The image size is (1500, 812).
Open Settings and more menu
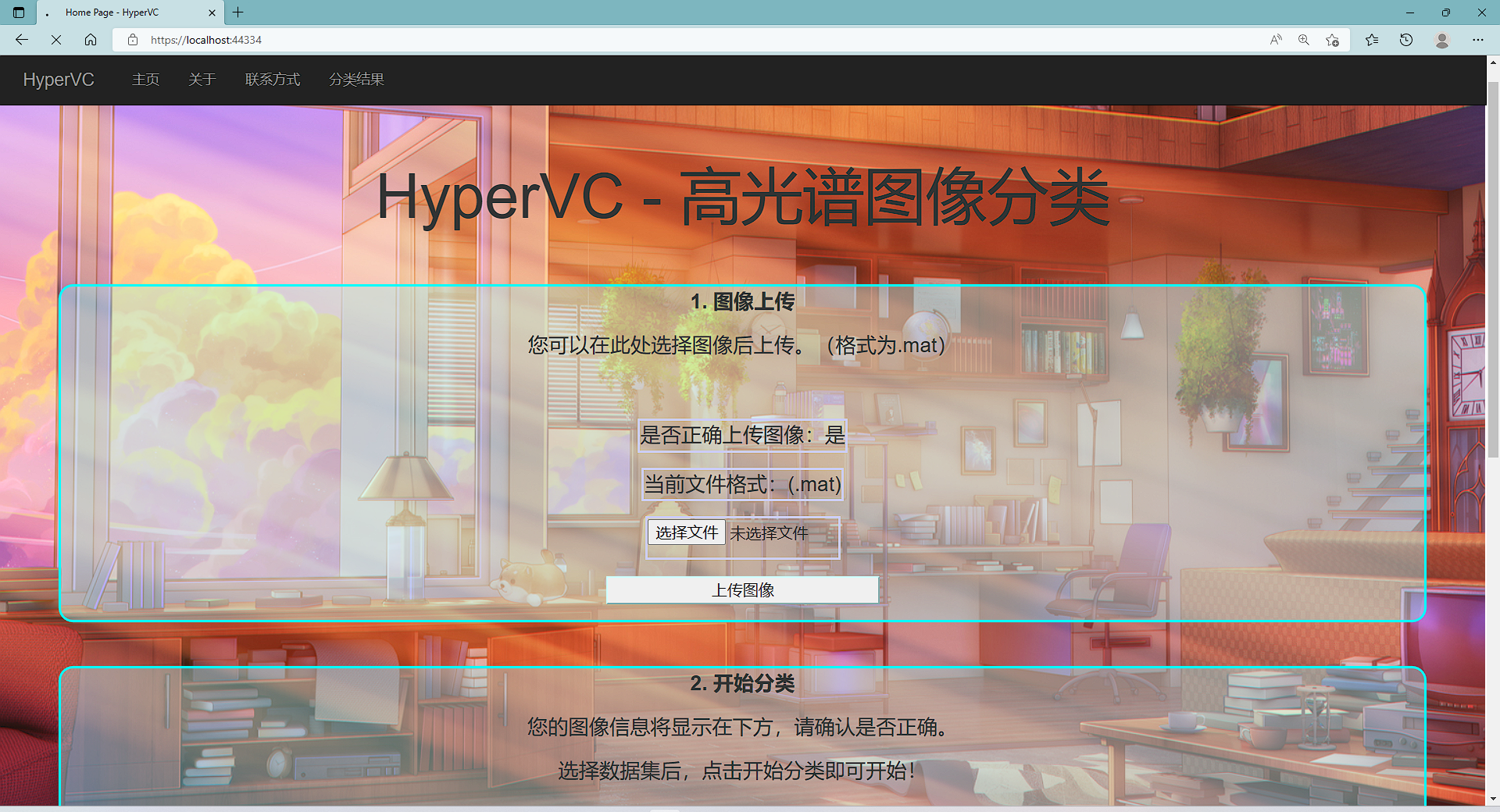pos(1478,40)
